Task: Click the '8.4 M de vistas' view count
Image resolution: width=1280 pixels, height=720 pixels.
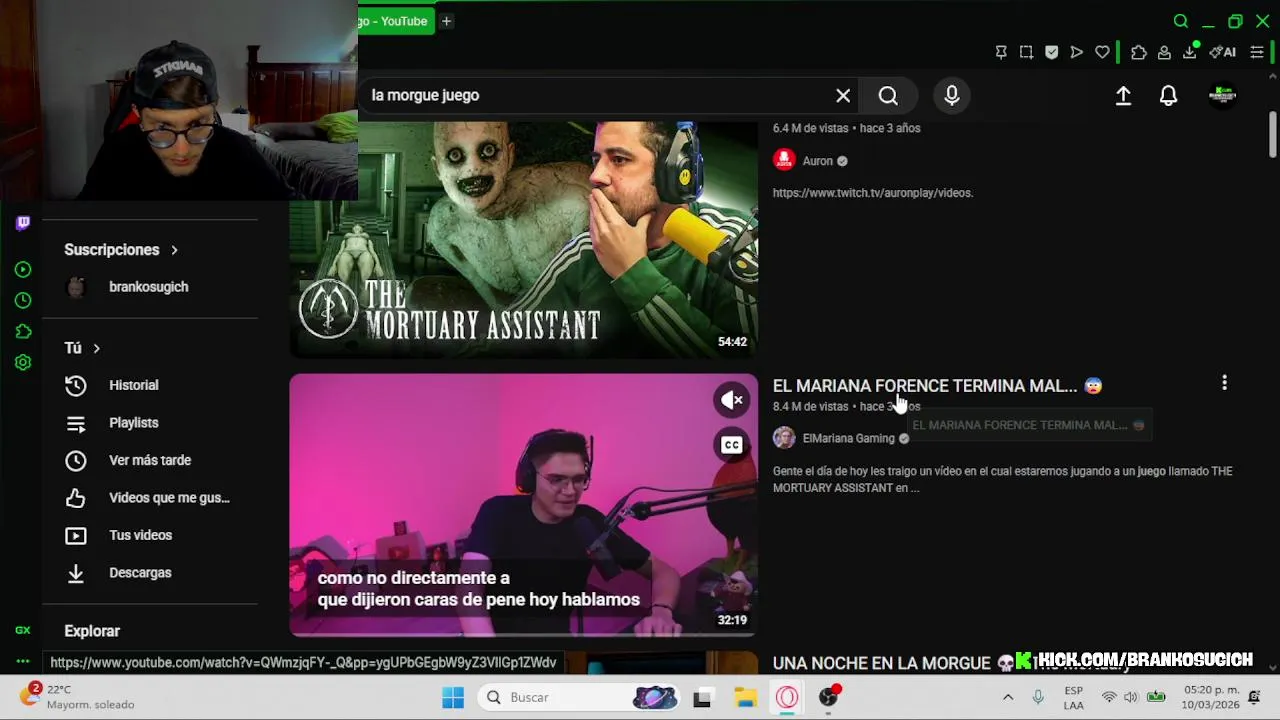Action: (x=811, y=407)
